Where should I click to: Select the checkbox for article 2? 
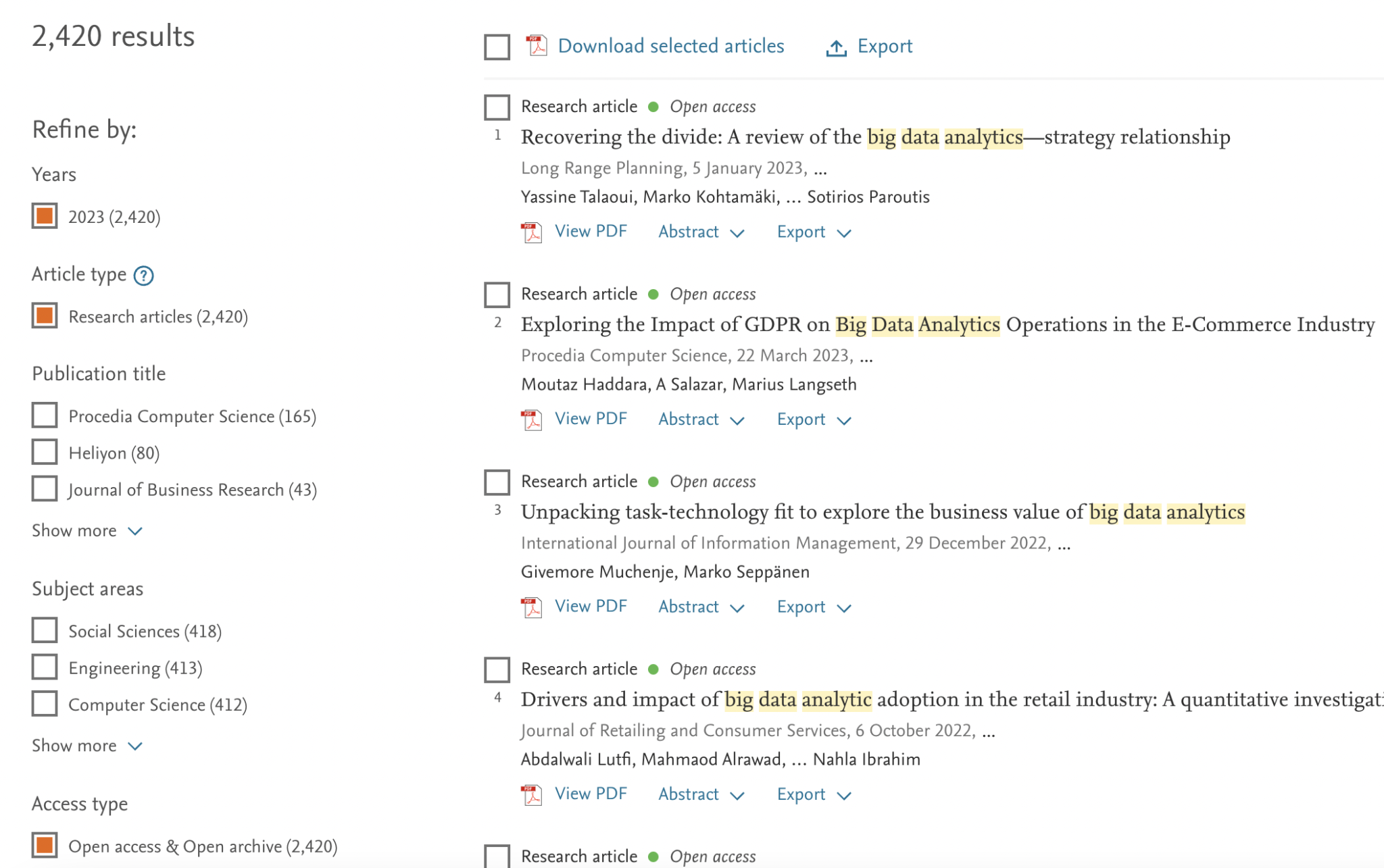[496, 295]
